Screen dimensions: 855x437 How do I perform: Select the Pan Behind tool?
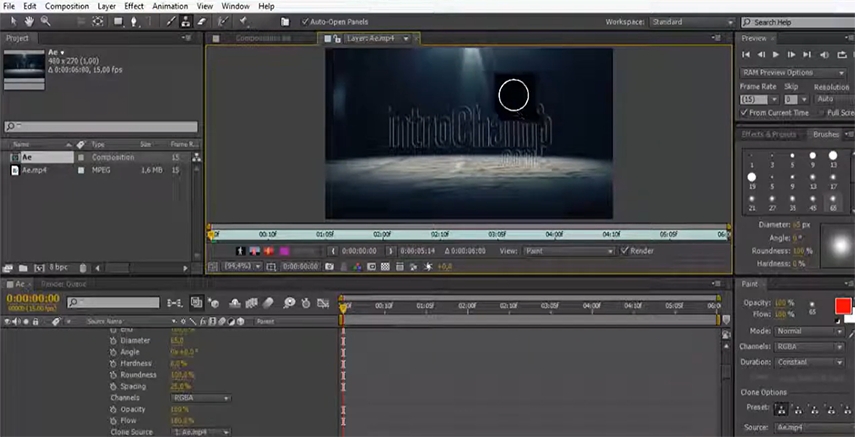[x=98, y=22]
